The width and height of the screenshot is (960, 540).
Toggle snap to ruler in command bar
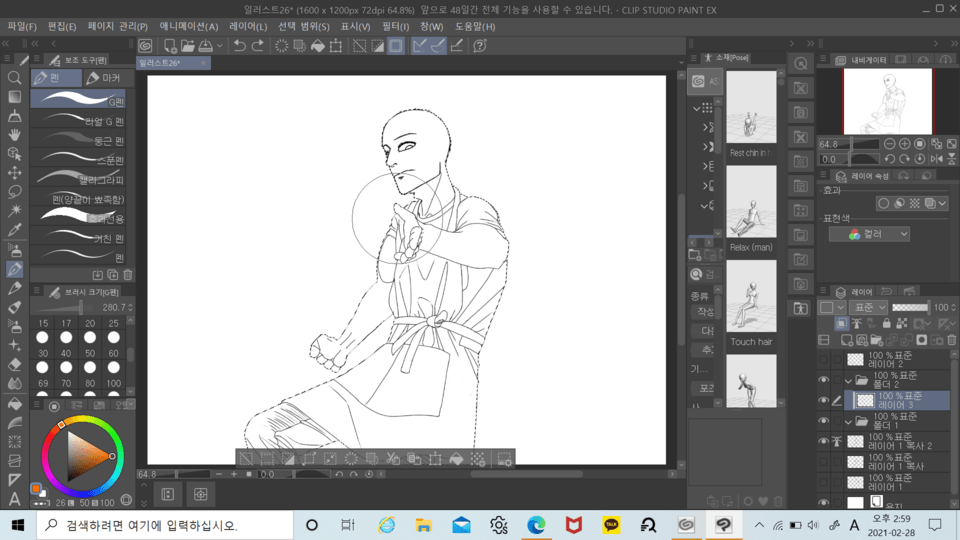pos(419,45)
